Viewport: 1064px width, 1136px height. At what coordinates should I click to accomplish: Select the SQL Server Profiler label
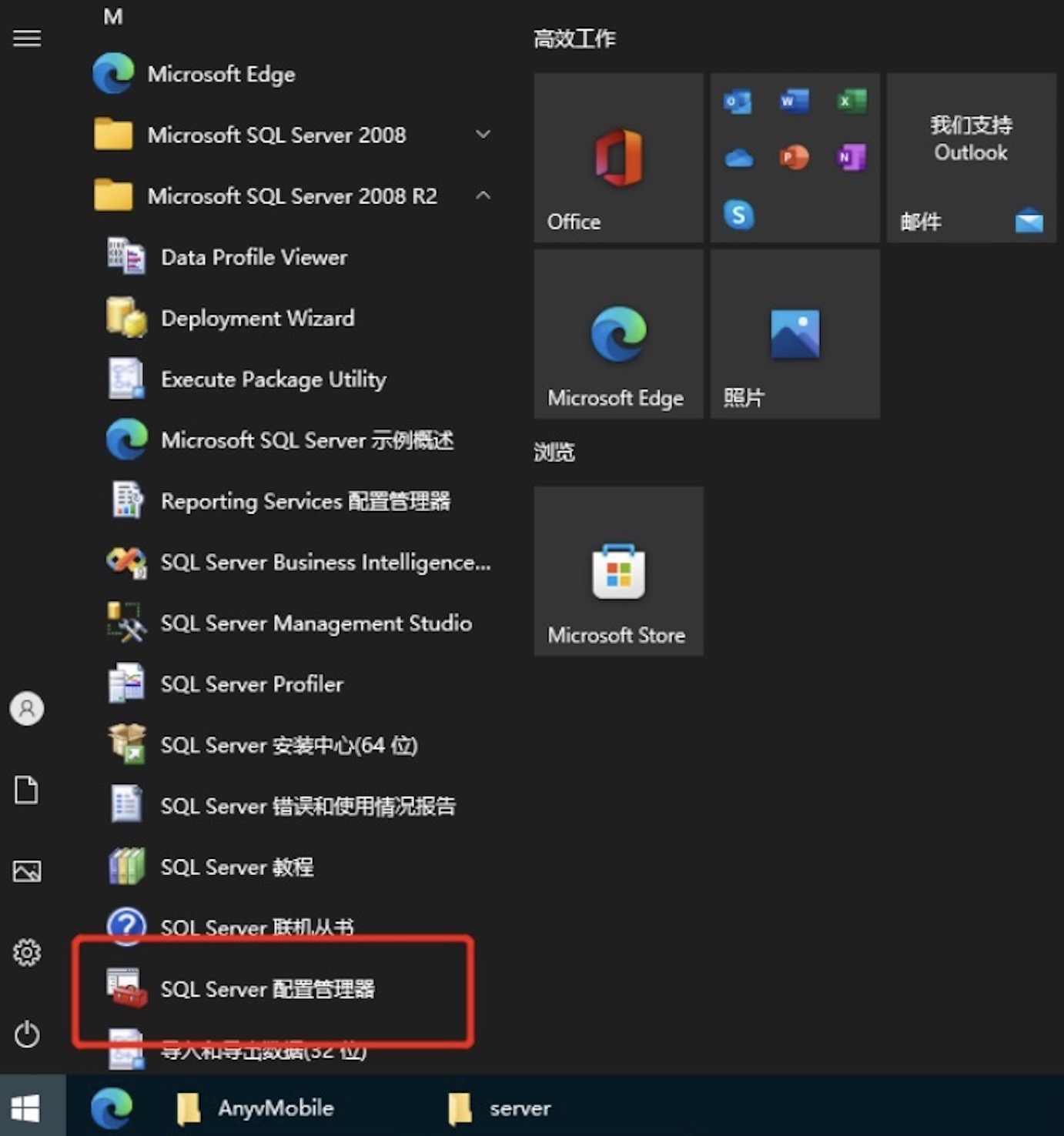pos(252,683)
